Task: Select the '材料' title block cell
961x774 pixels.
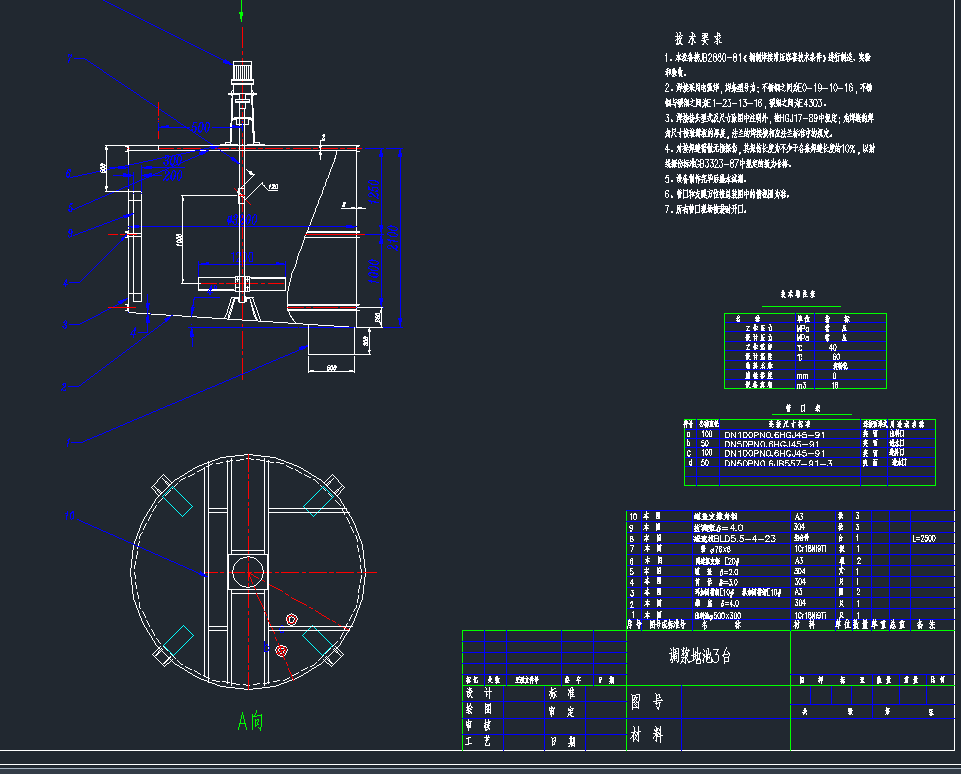Action: coord(646,735)
